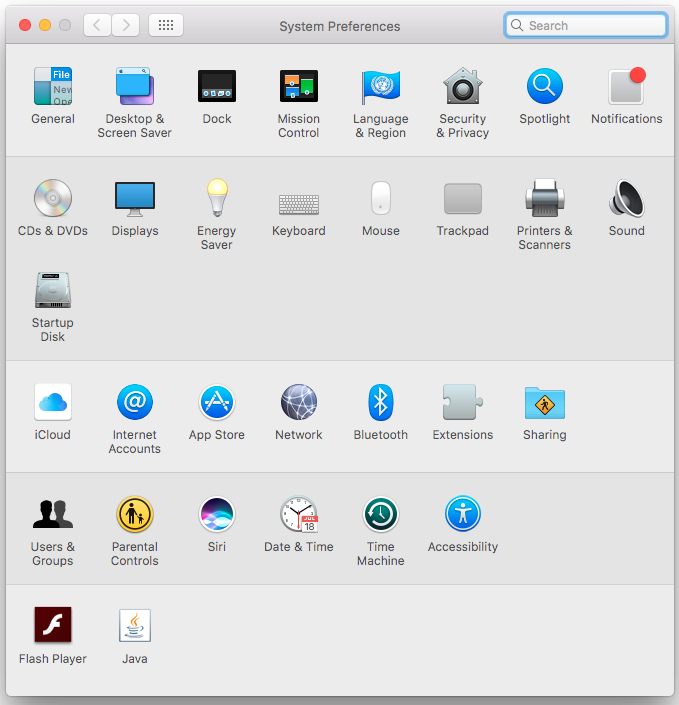
Task: Click the back navigation arrow
Action: click(97, 25)
